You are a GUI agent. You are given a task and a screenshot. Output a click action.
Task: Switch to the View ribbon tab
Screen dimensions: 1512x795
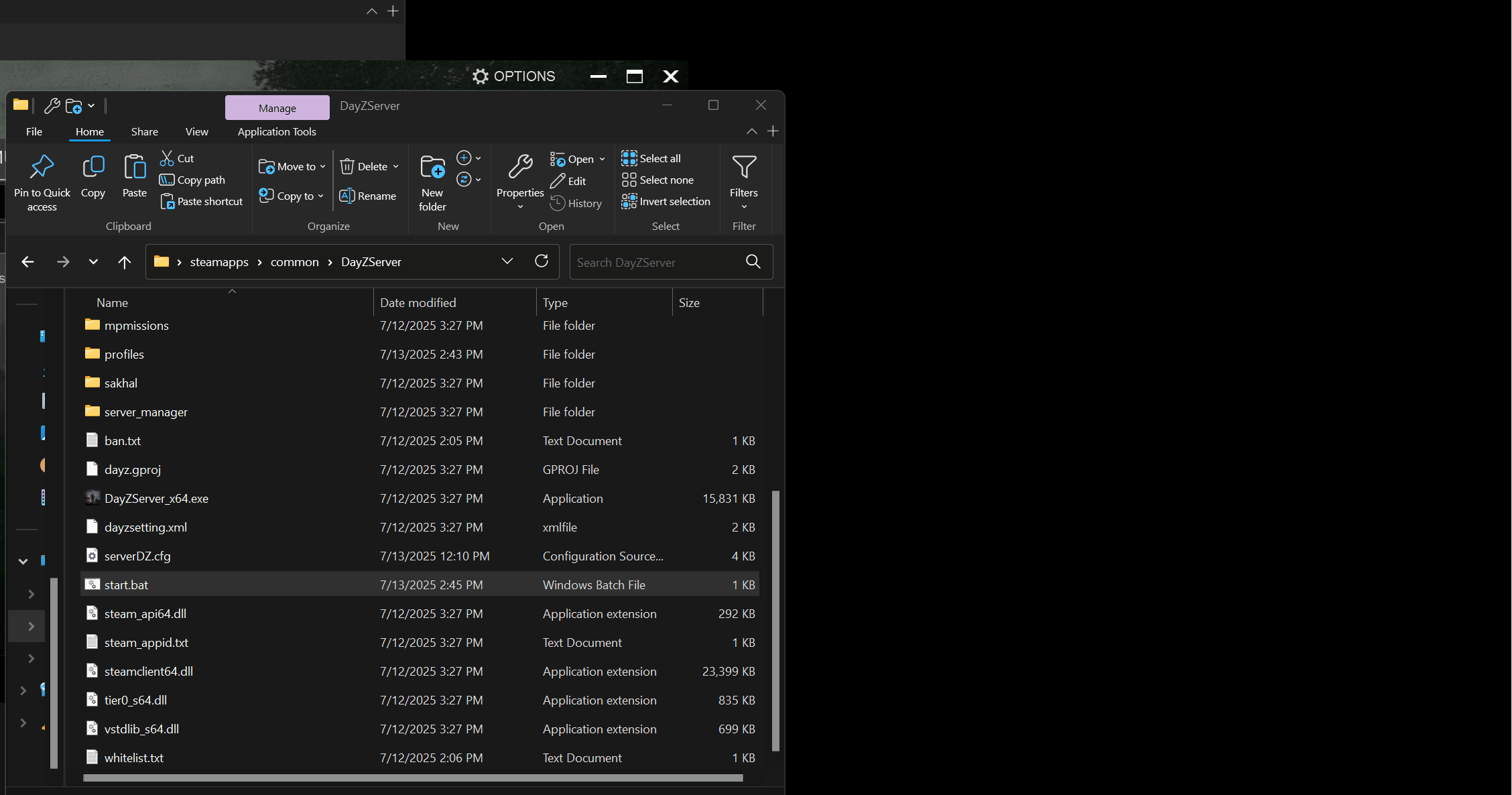[x=196, y=131]
